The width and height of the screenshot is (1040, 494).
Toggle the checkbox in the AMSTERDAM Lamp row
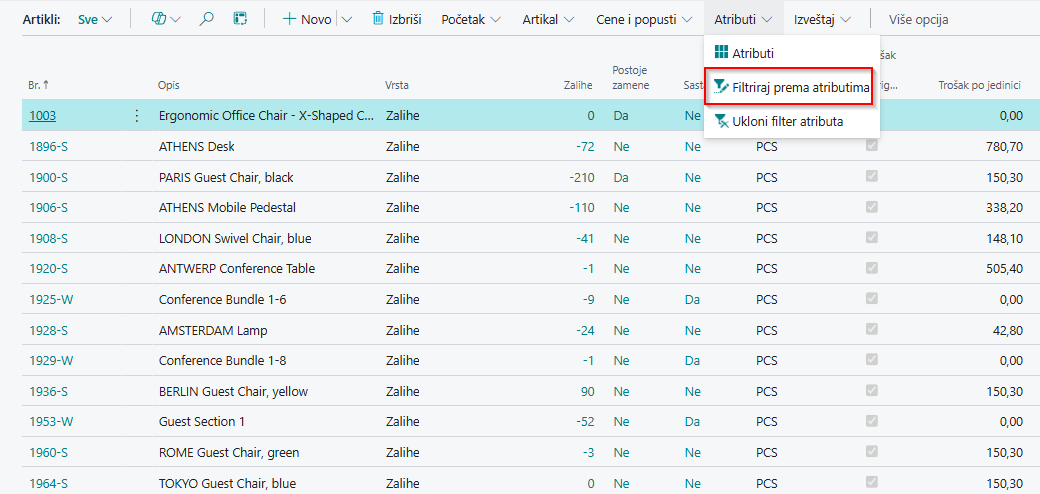click(871, 330)
